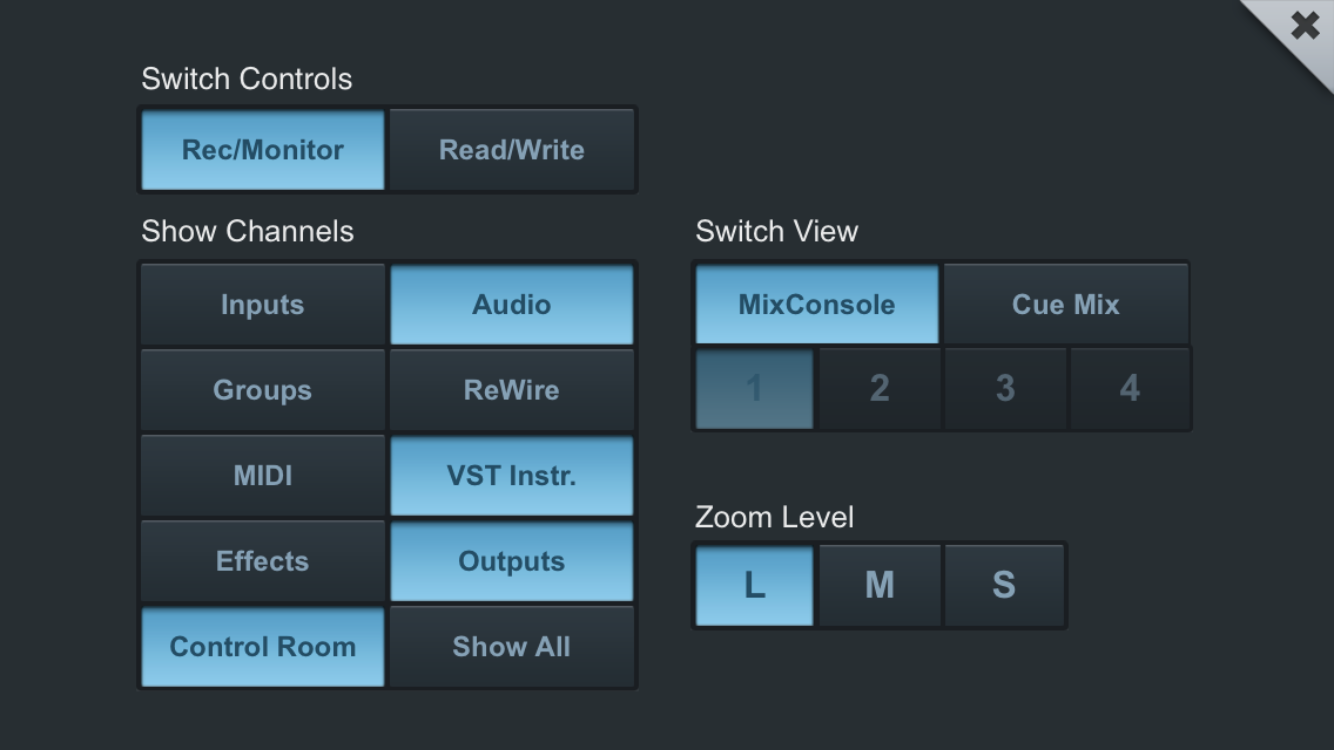Viewport: 1334px width, 750px height.
Task: Switch view to Cue Mix
Action: 1065,305
